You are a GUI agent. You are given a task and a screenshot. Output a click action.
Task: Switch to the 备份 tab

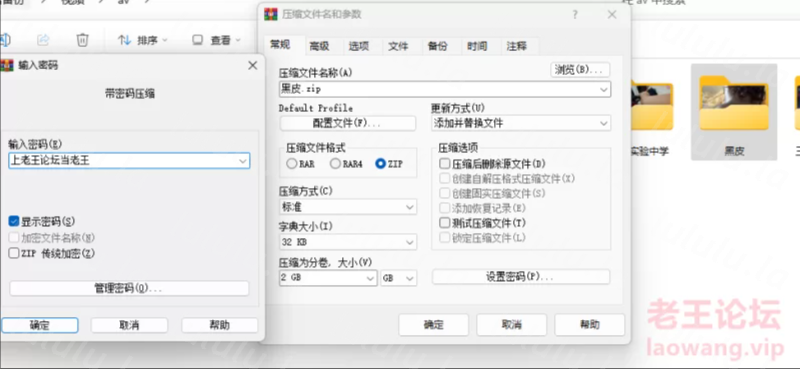pos(437,46)
